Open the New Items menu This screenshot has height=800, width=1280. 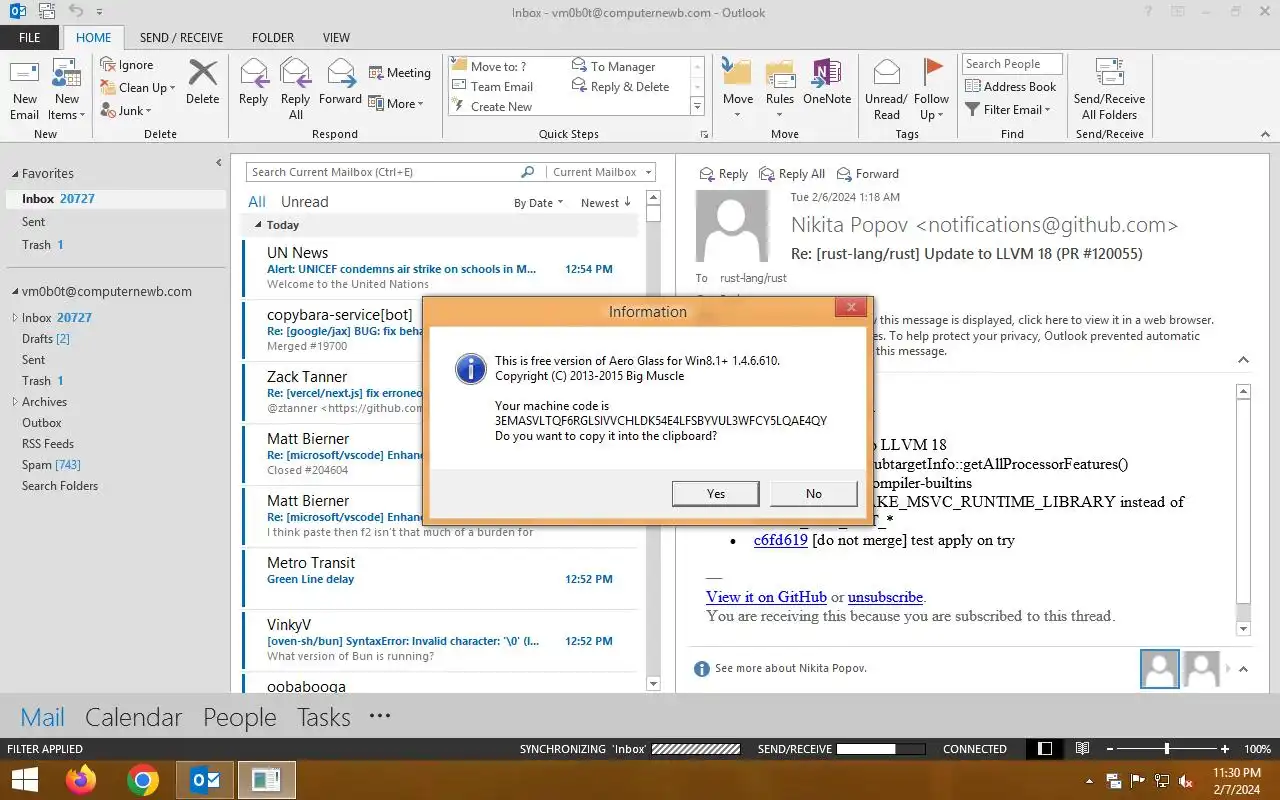click(67, 89)
